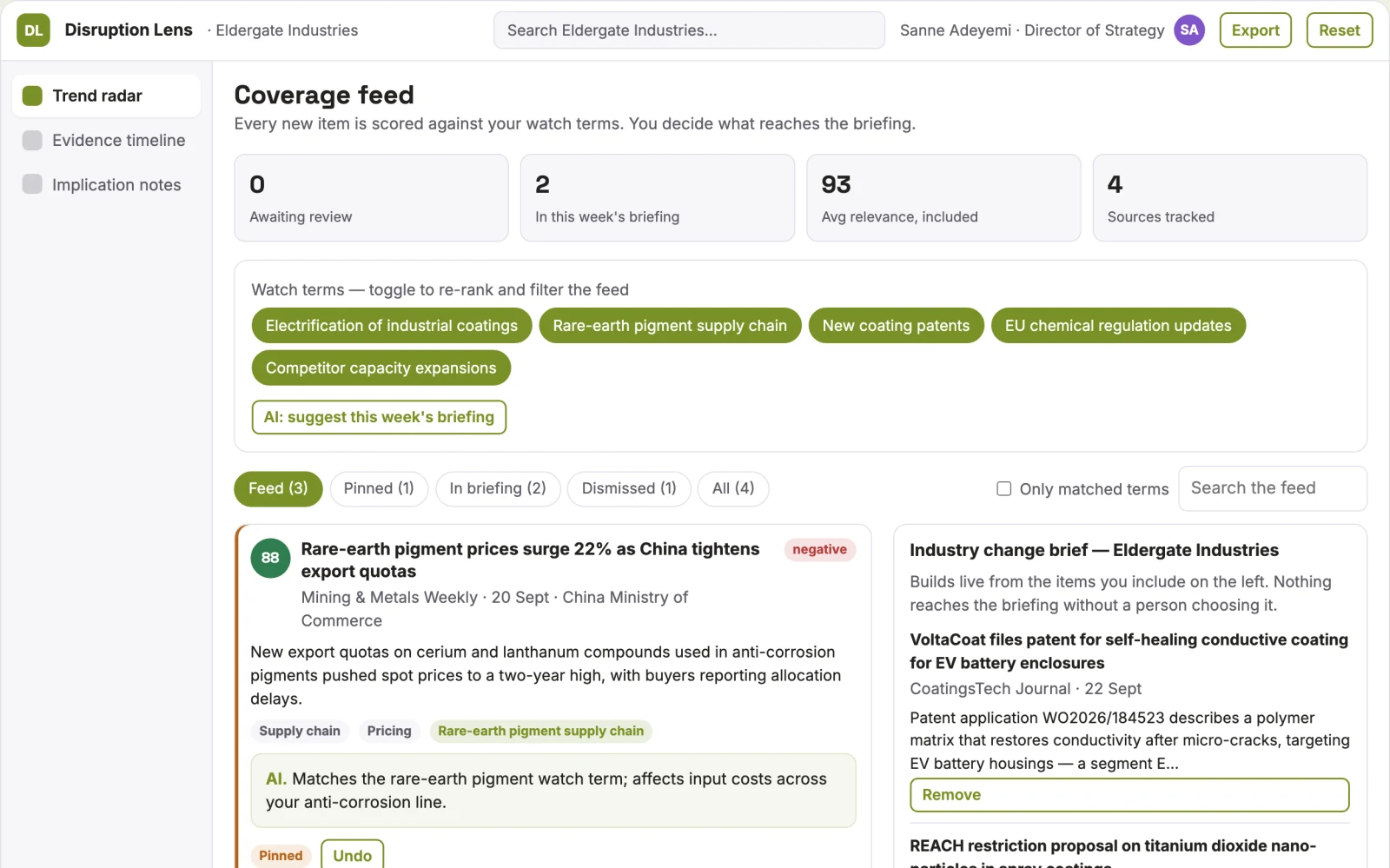Click AI: suggest this week's briefing
This screenshot has height=868, width=1390.
379,417
